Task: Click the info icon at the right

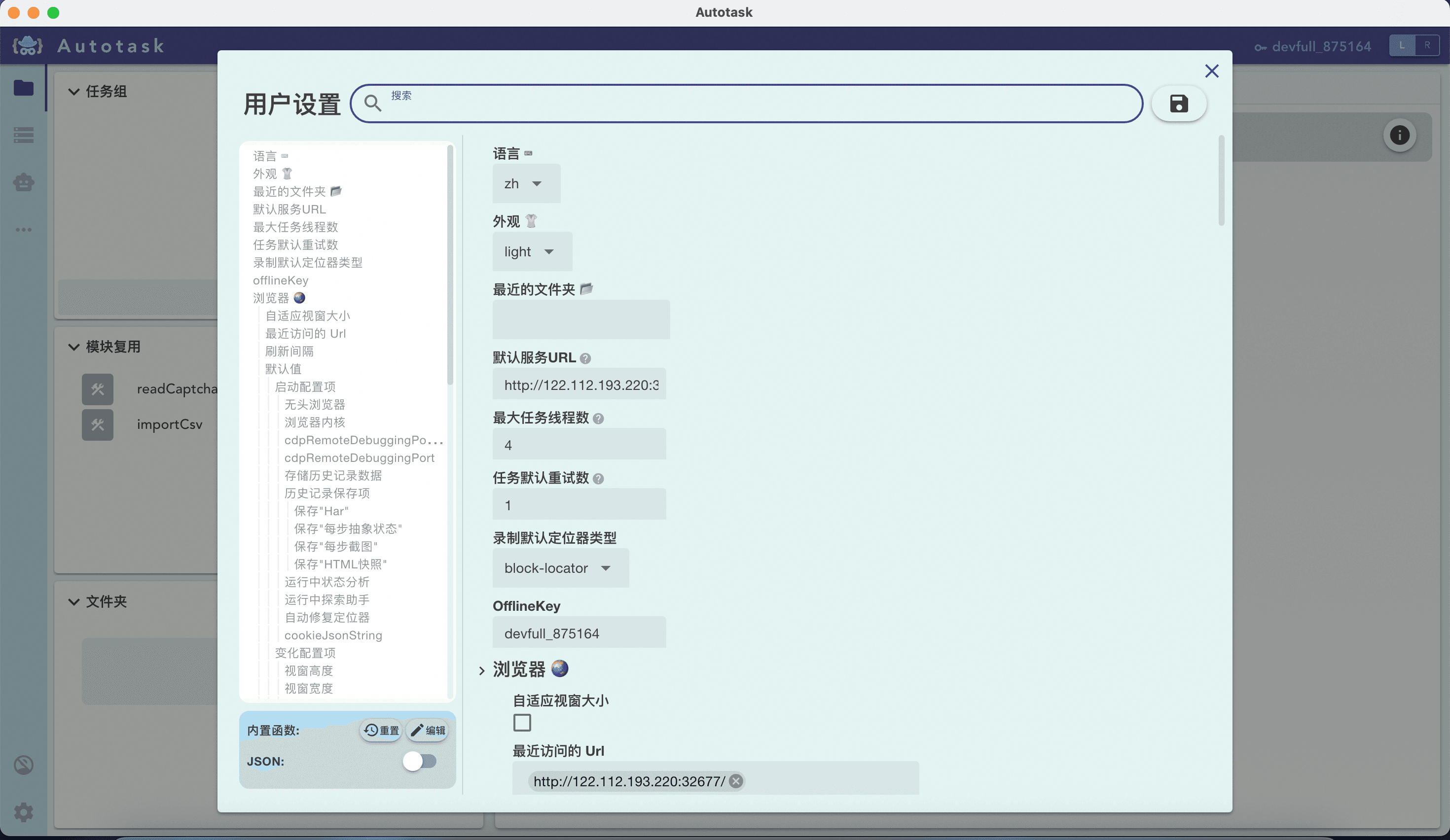Action: click(x=1399, y=135)
